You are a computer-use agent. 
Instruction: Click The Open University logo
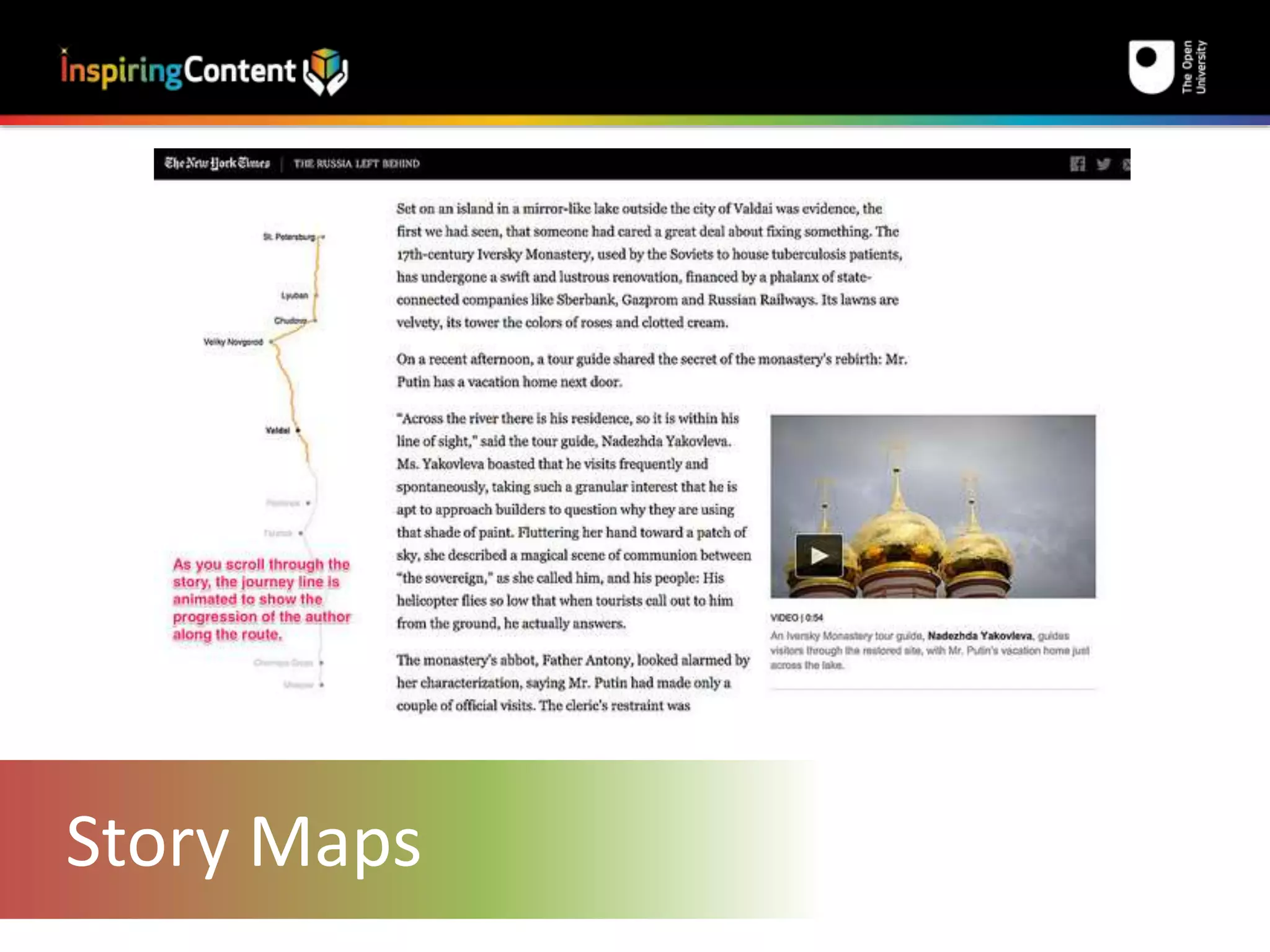point(1168,67)
